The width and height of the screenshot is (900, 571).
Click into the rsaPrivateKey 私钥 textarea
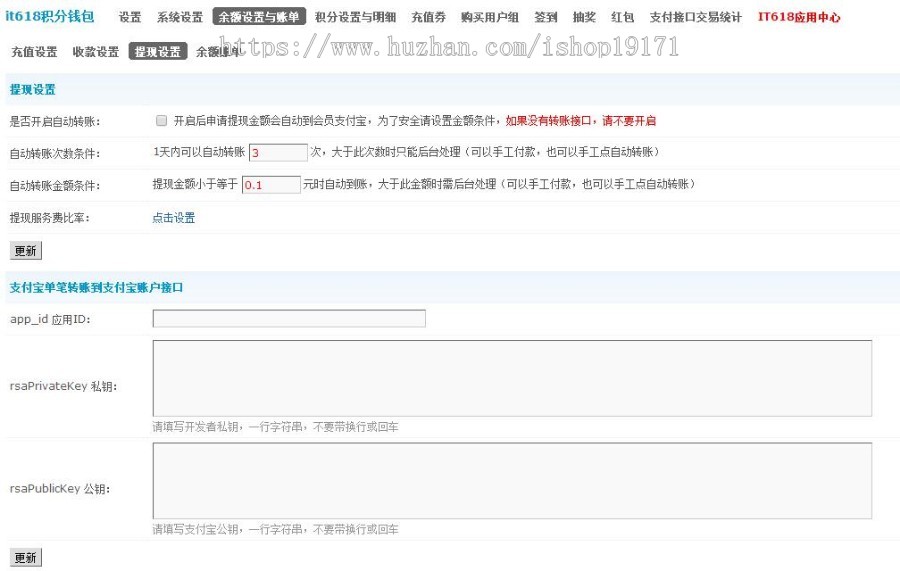coord(512,378)
